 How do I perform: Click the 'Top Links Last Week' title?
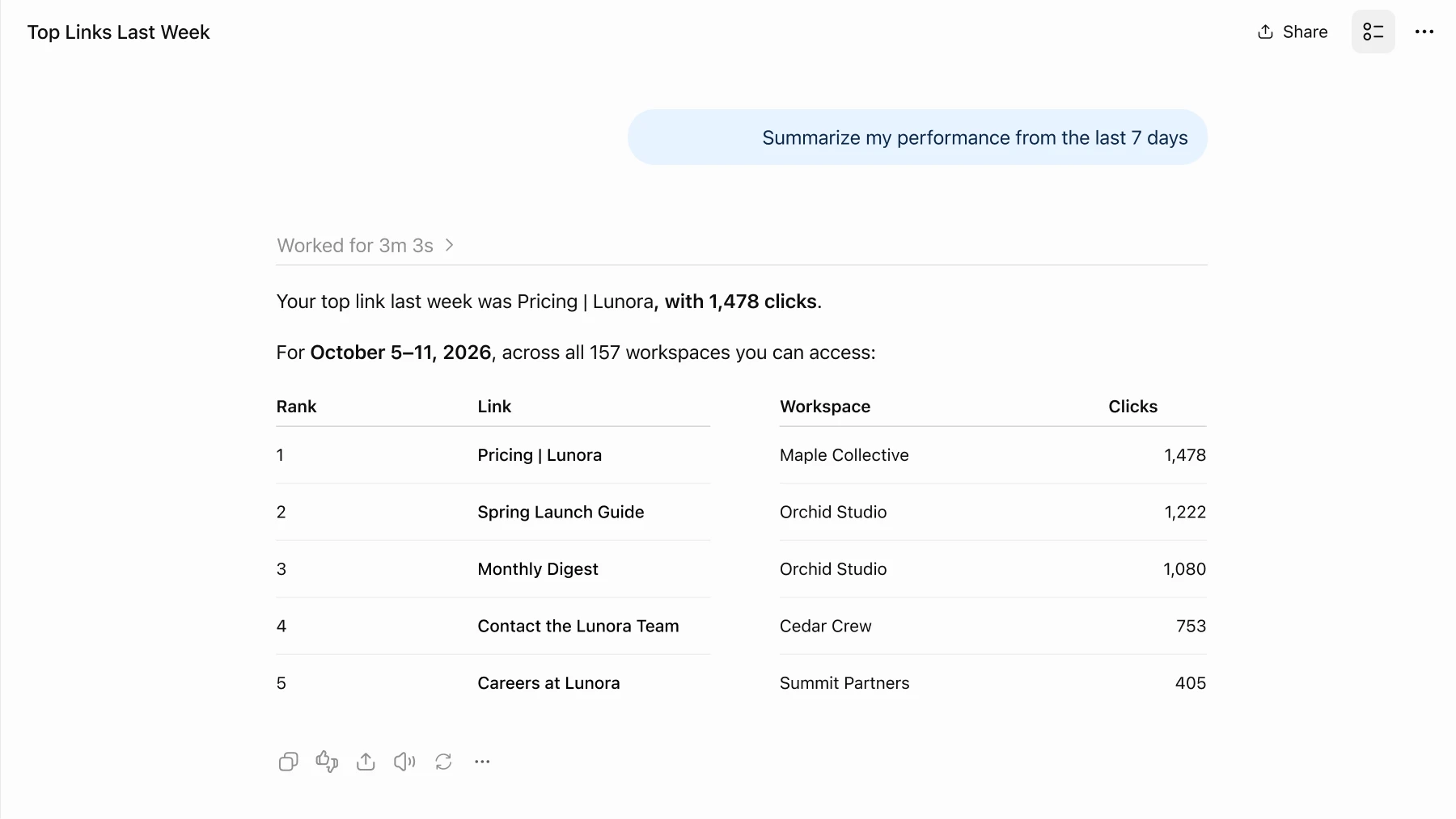[118, 32]
